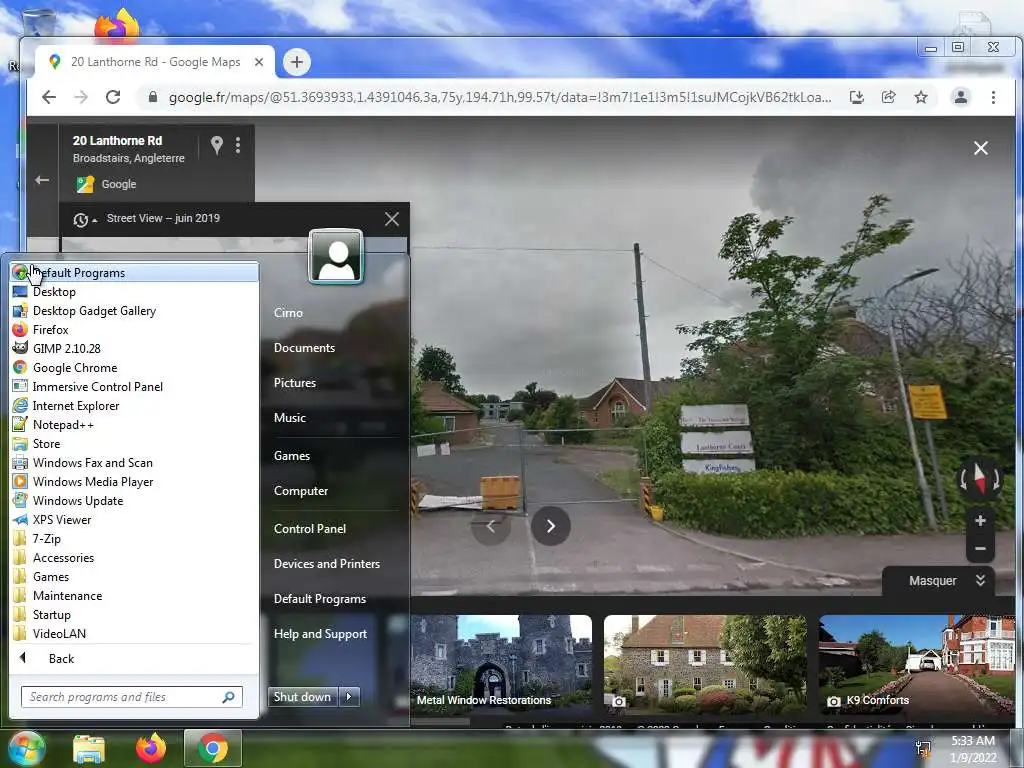1024x768 pixels.
Task: Collapse thumbnails with Masquer button
Action: (939, 581)
